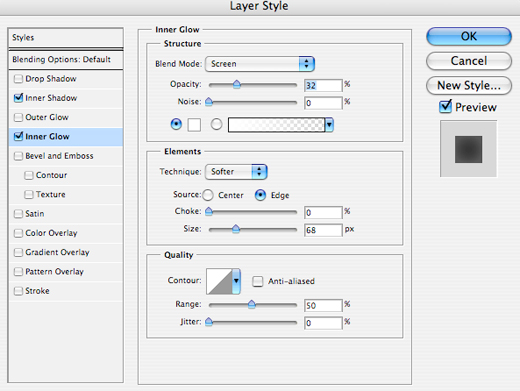Click the Size value input field
Viewport: 520px width, 391px height.
[323, 230]
